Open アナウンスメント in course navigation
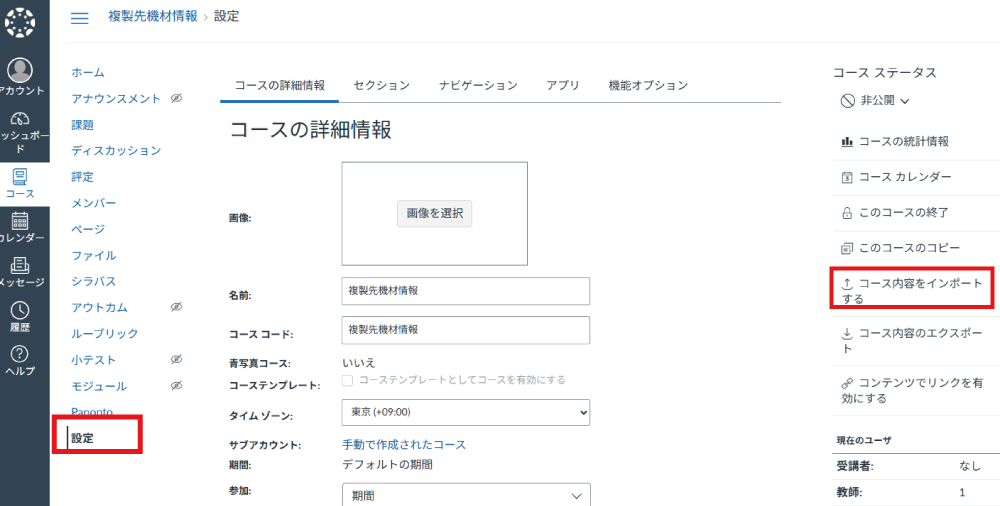Viewport: 1000px width, 506px height. tap(116, 99)
